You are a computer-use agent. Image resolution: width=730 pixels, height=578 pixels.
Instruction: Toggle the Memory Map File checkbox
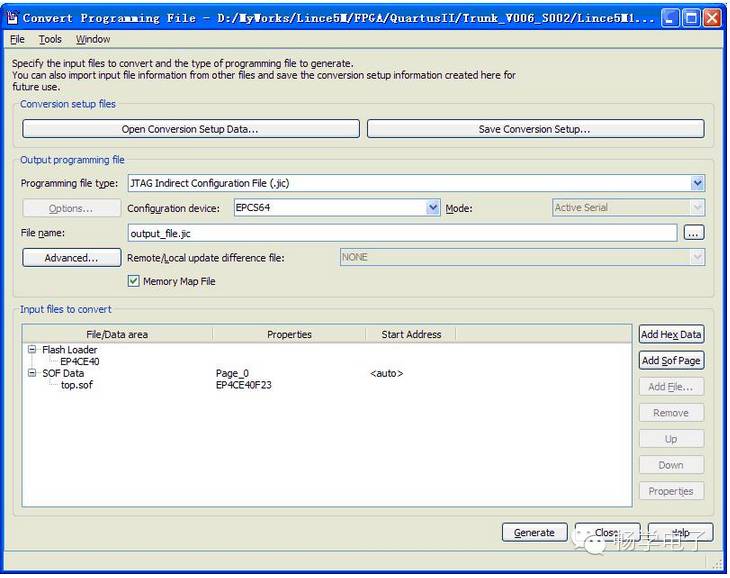tap(134, 281)
